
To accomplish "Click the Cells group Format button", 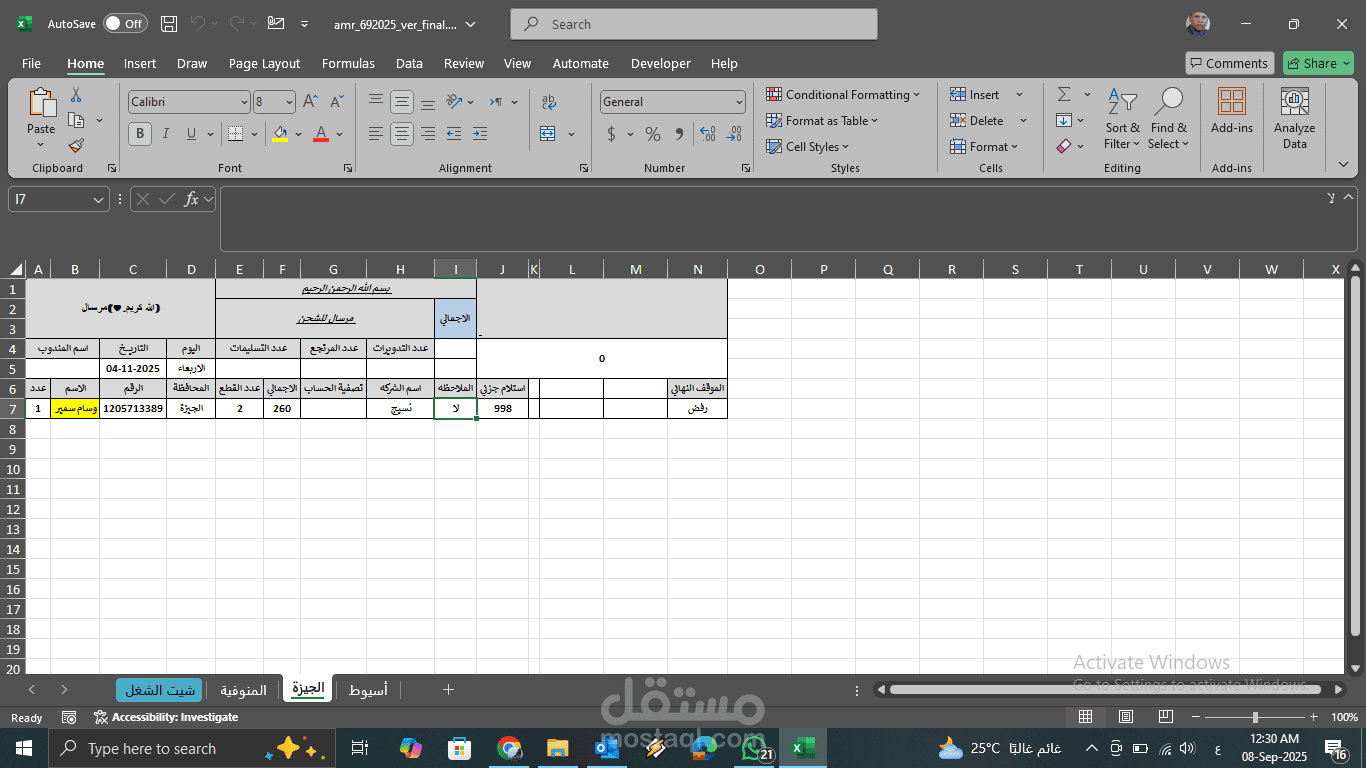I will pos(985,146).
